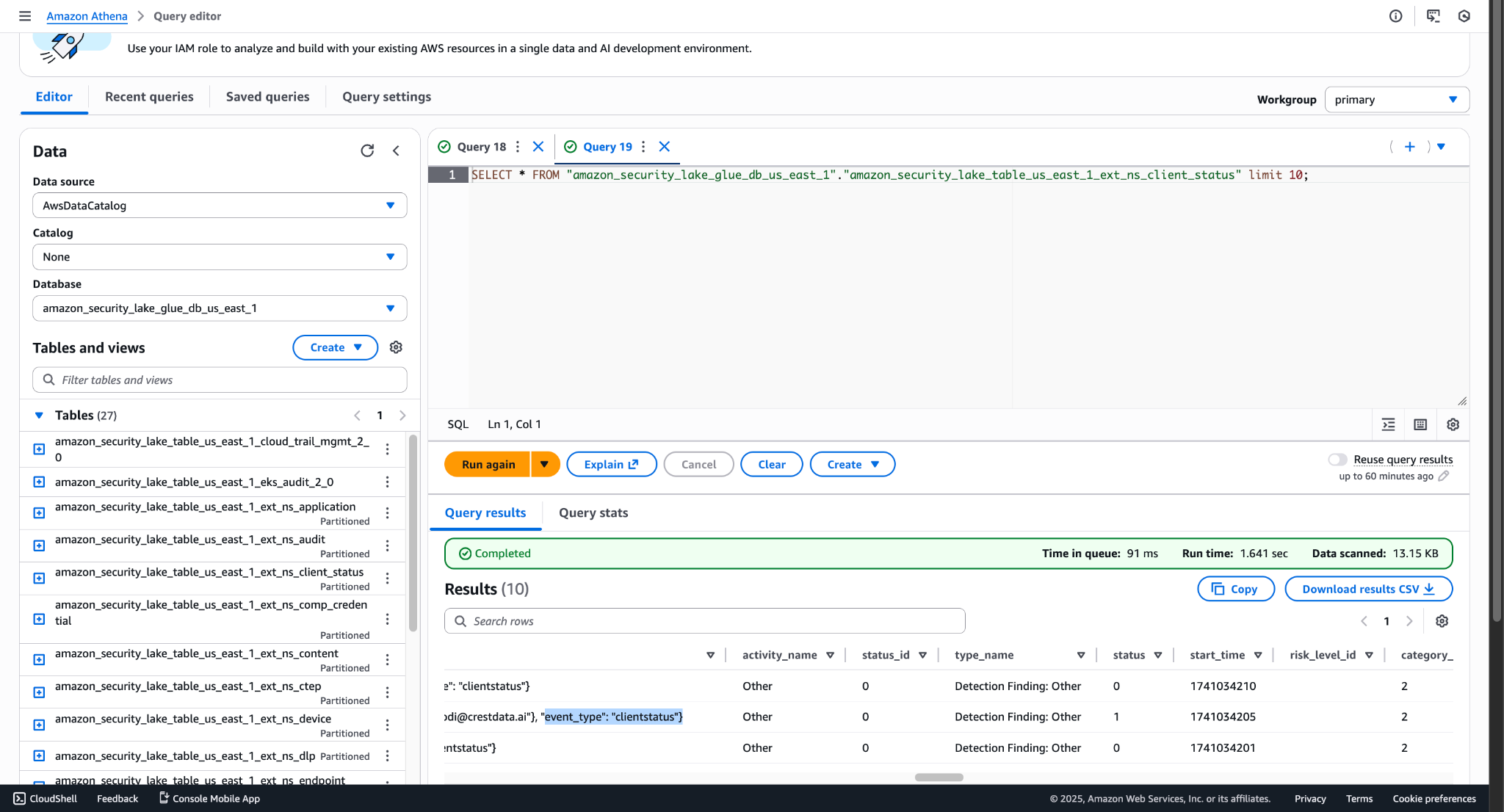The height and width of the screenshot is (812, 1504).
Task: Open the Workgroup primary dropdown
Action: [x=1397, y=100]
